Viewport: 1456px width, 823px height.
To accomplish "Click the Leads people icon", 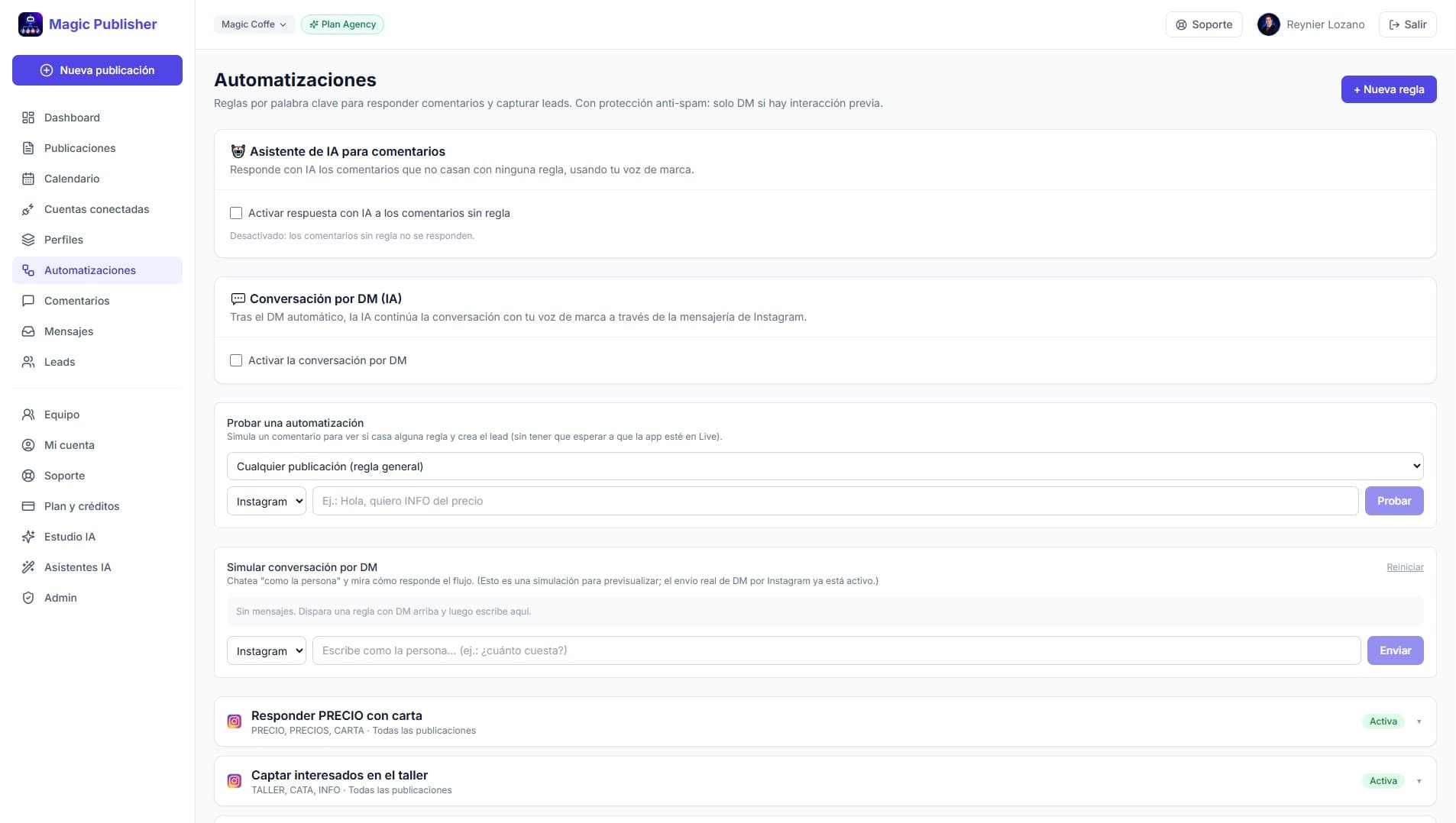I will [x=28, y=362].
